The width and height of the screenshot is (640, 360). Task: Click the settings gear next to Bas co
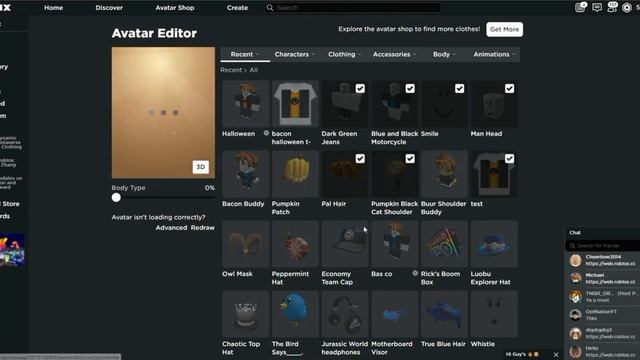pos(415,273)
